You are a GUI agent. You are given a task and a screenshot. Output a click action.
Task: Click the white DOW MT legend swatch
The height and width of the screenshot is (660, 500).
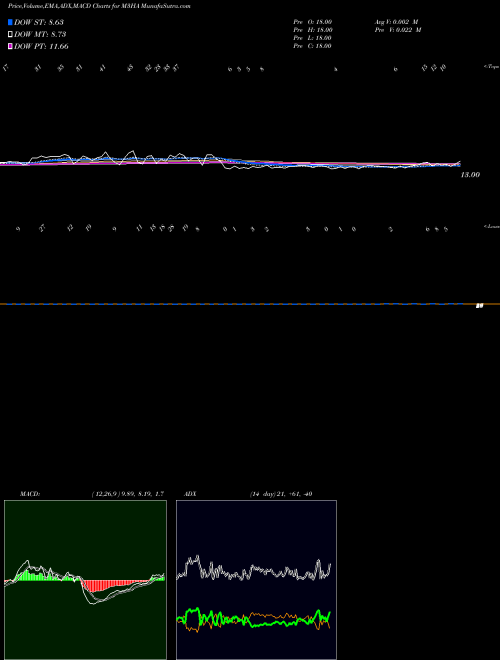click(x=10, y=34)
